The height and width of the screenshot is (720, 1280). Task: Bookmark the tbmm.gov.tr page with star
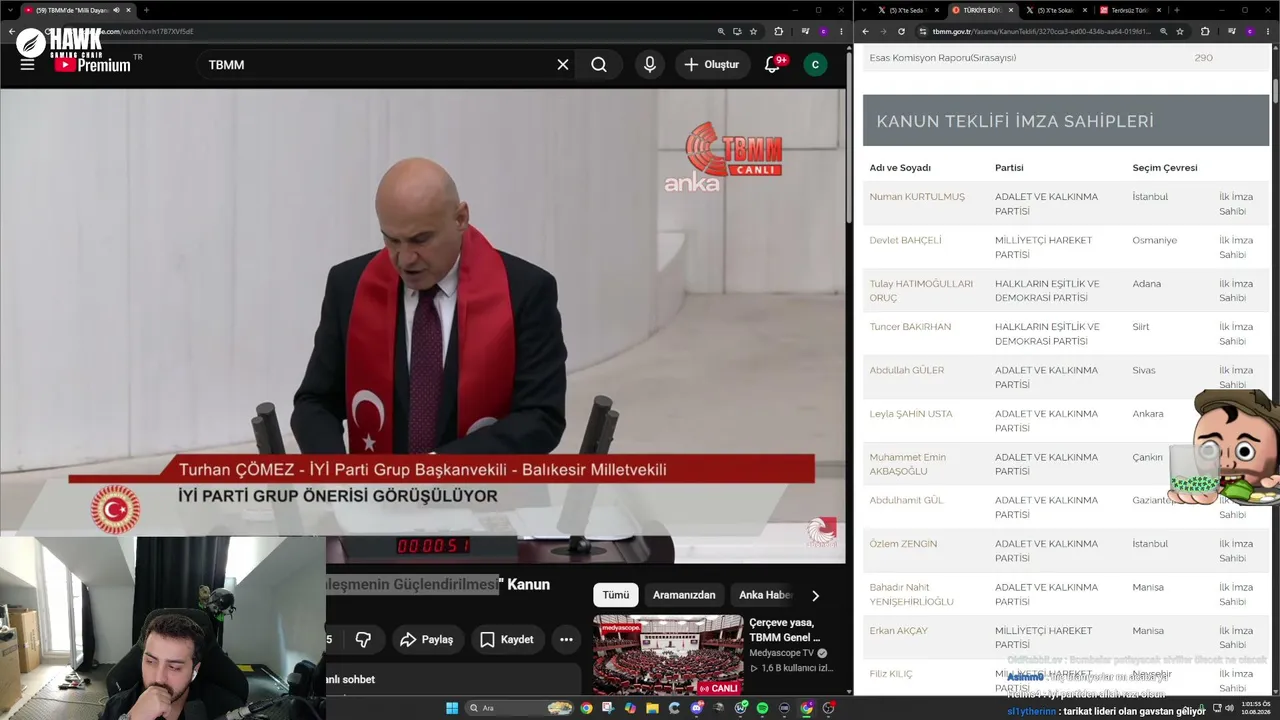click(1180, 31)
